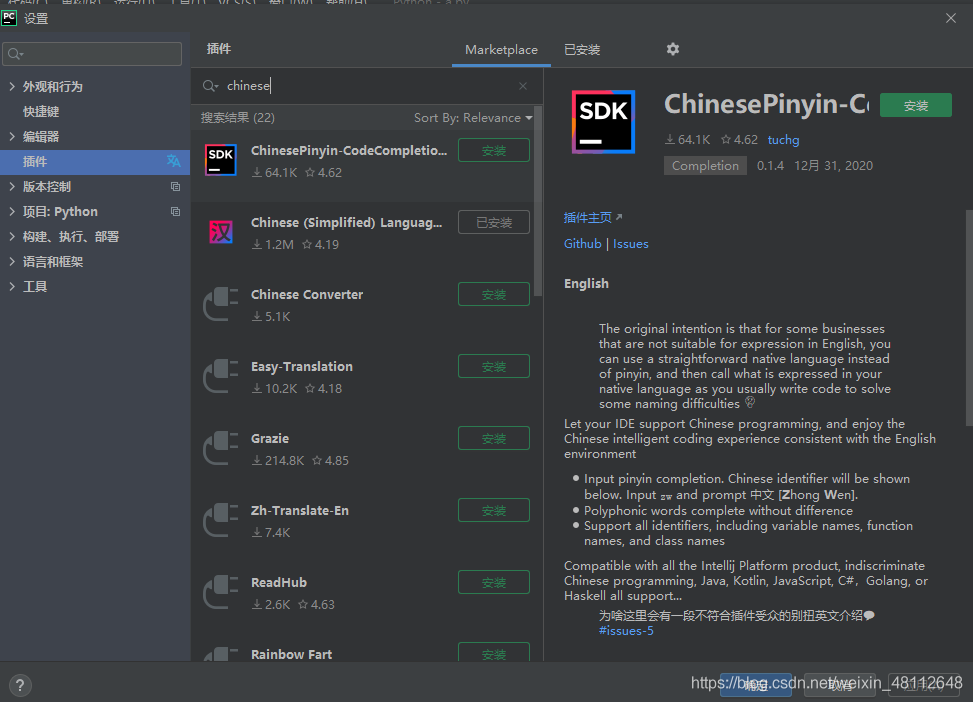Image resolution: width=973 pixels, height=702 pixels.
Task: Install ChinesePinyin-CodeCompletion from the list
Action: pyautogui.click(x=494, y=150)
